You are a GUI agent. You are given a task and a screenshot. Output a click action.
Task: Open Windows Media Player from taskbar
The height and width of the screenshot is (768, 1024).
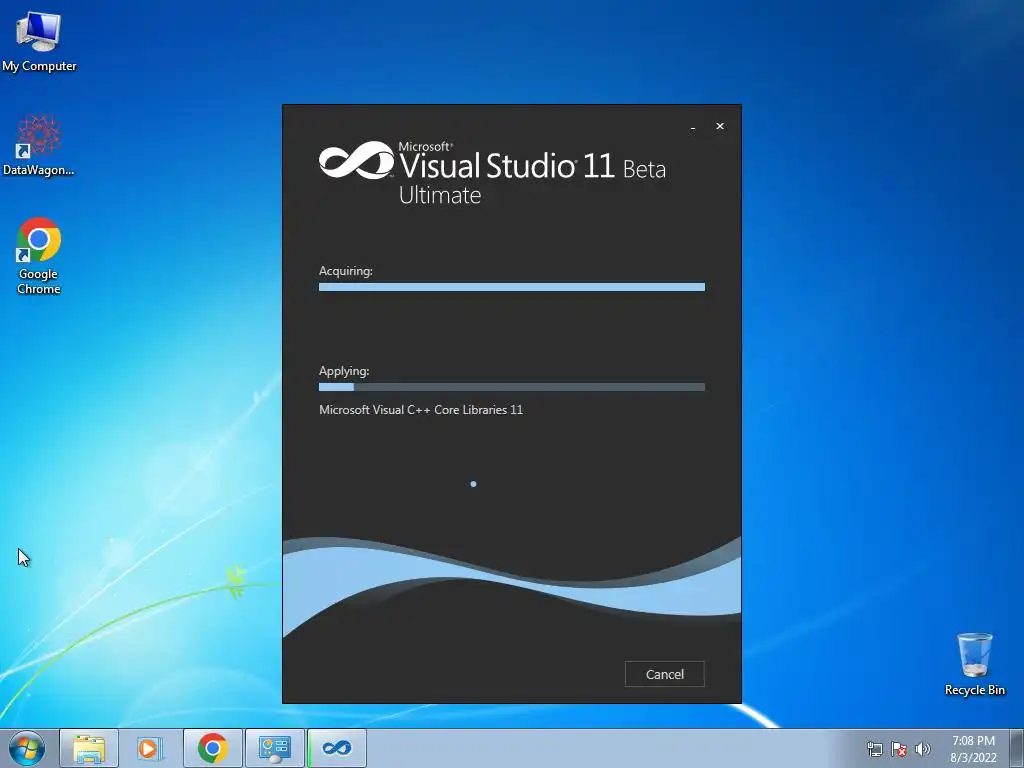pyautogui.click(x=150, y=748)
